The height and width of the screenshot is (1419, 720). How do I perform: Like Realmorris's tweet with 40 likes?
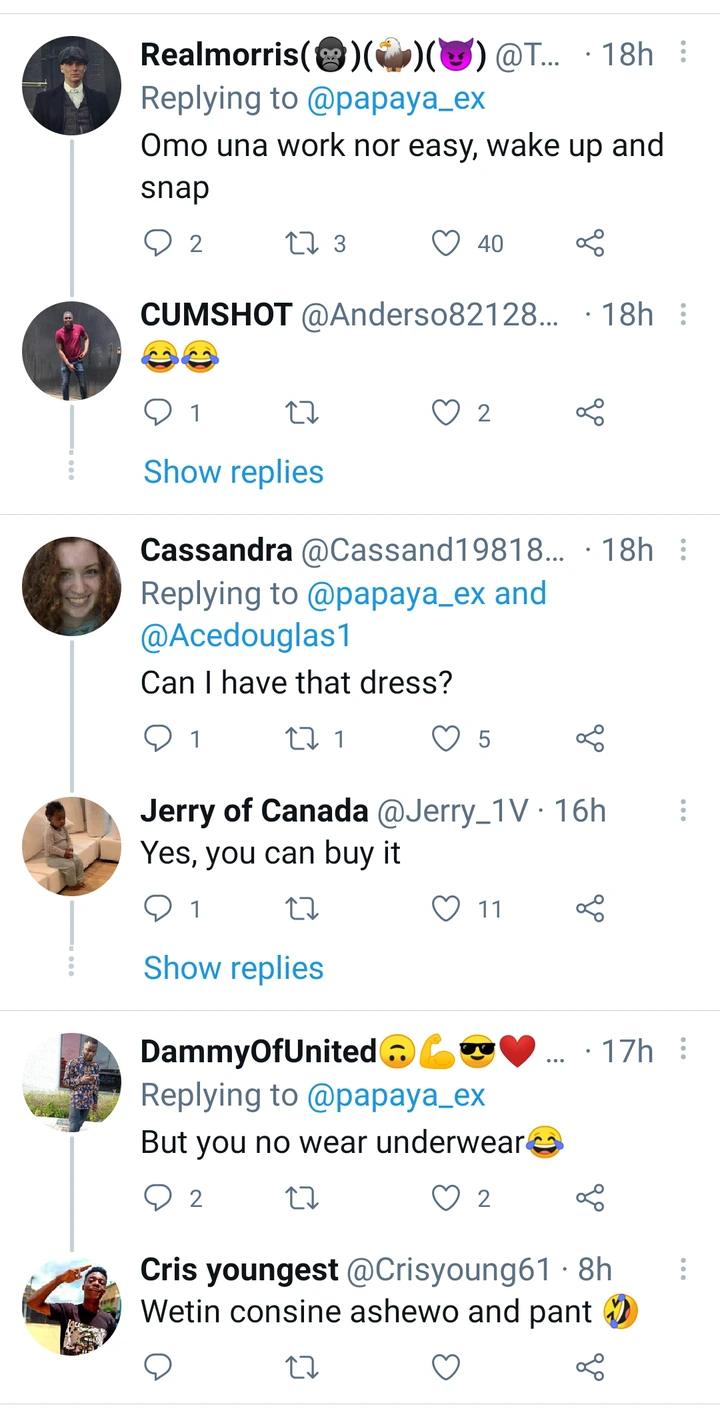pyautogui.click(x=446, y=243)
